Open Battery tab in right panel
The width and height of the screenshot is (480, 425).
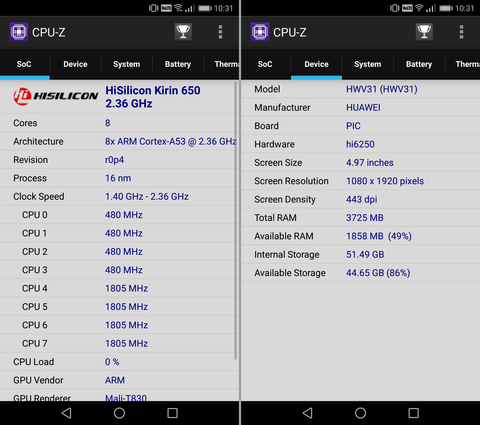pos(419,64)
